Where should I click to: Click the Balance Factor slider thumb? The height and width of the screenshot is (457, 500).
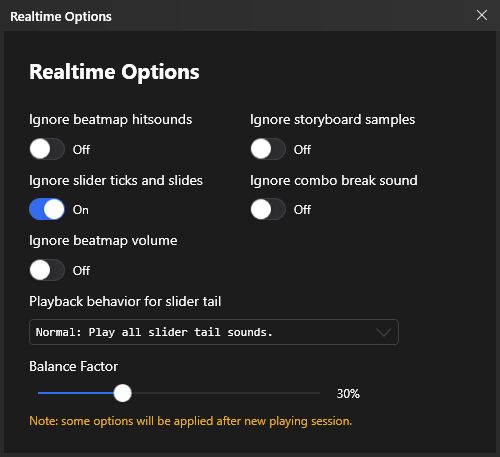point(123,393)
